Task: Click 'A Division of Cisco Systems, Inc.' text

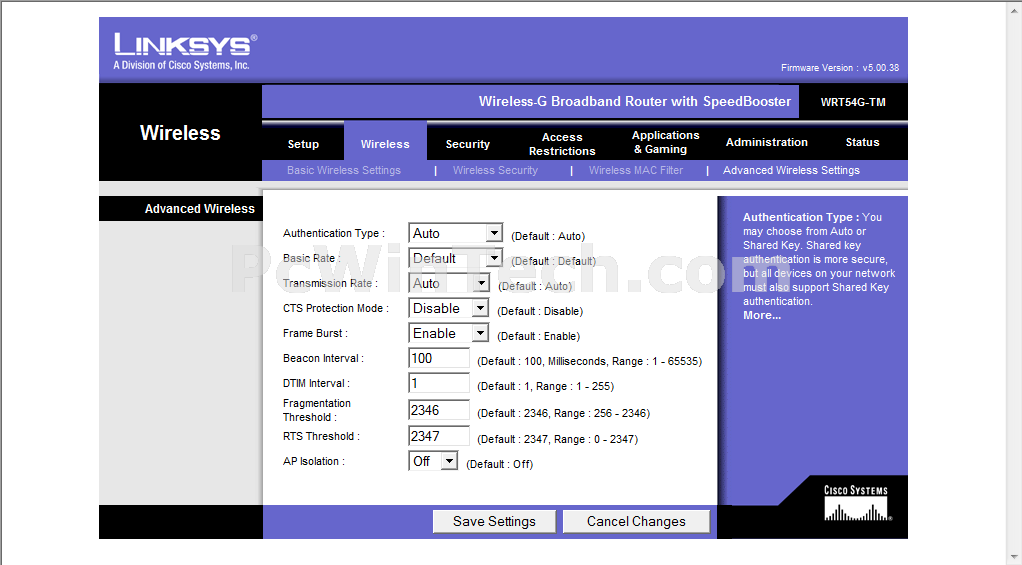Action: (181, 65)
